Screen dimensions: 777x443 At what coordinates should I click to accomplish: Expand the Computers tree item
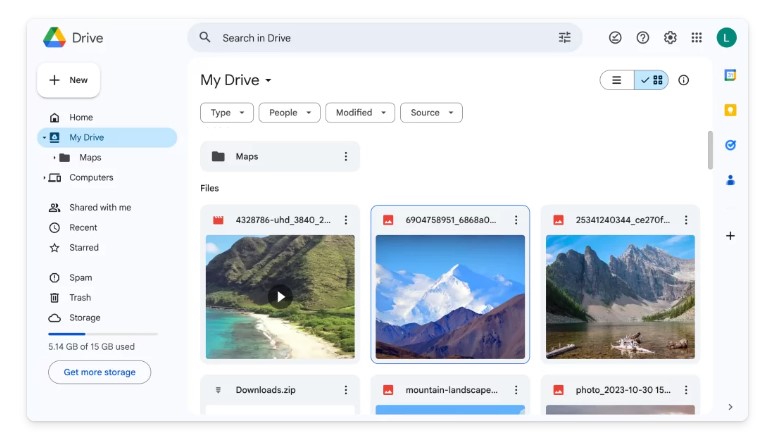point(45,178)
